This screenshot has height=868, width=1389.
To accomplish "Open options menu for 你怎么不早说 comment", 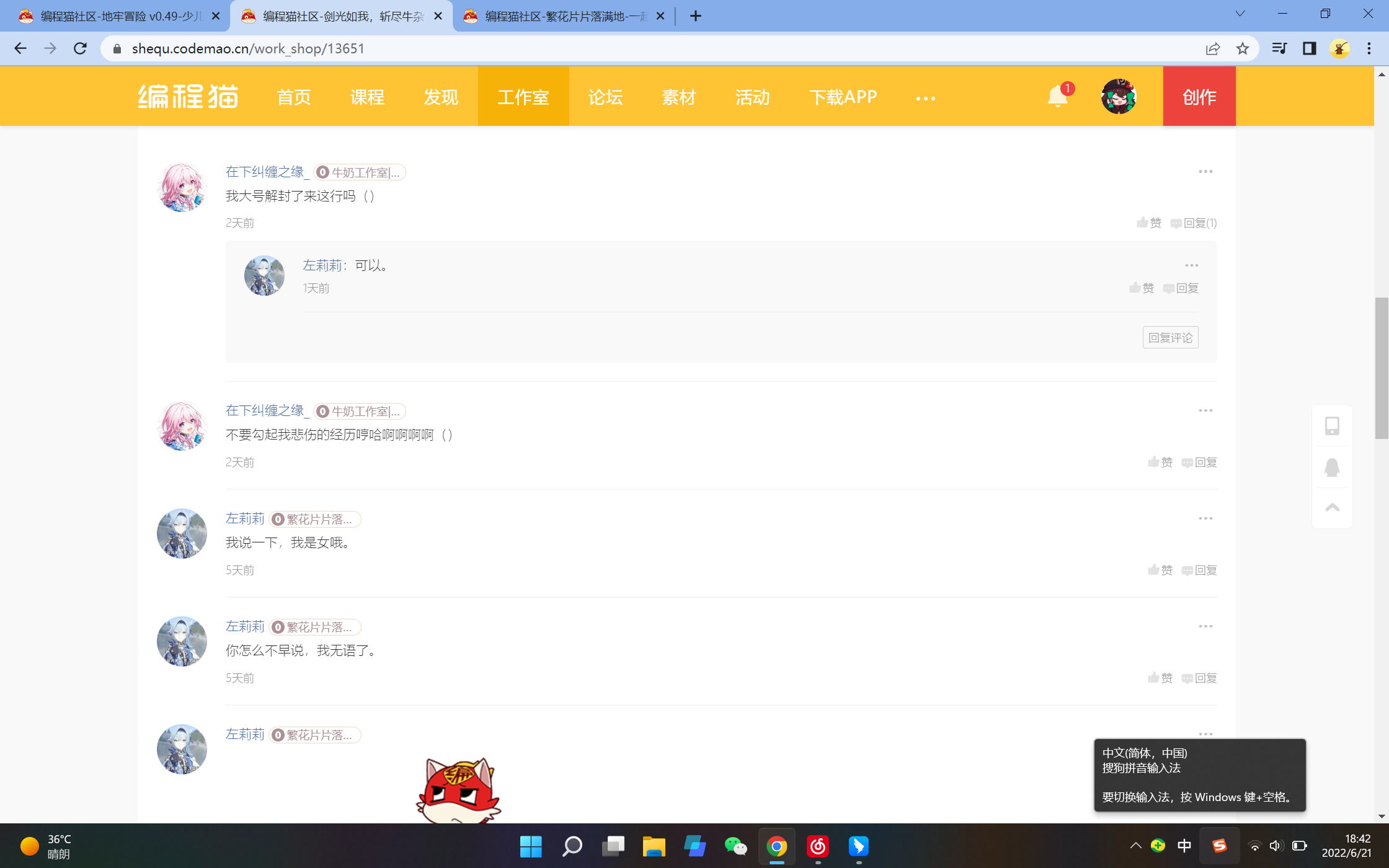I will click(1205, 626).
